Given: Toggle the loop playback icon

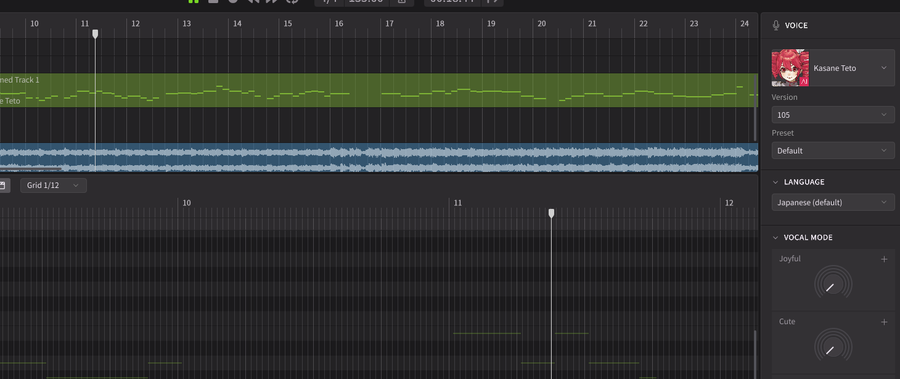Looking at the screenshot, I should tap(292, 2).
